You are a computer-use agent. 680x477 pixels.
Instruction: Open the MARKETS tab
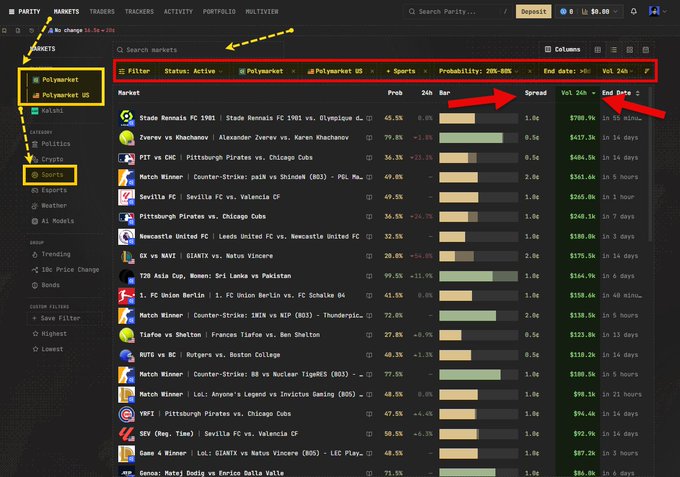coord(66,12)
